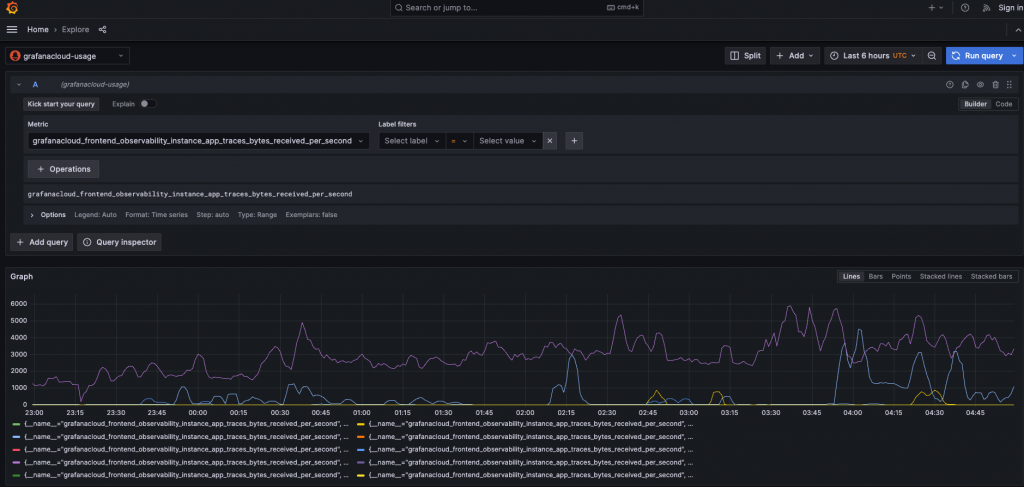The width and height of the screenshot is (1024, 487).
Task: Click the info icon on Query inspector
Action: pyautogui.click(x=87, y=242)
